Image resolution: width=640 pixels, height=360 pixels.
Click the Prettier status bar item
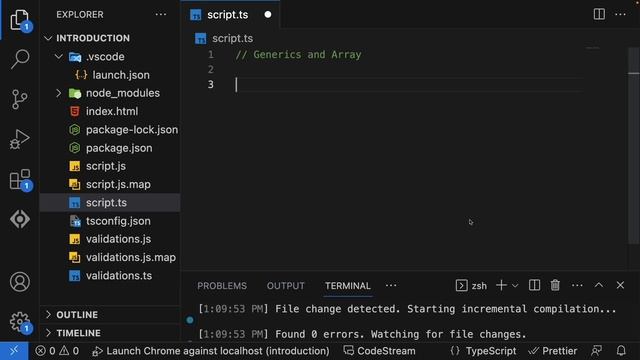[x=553, y=351]
